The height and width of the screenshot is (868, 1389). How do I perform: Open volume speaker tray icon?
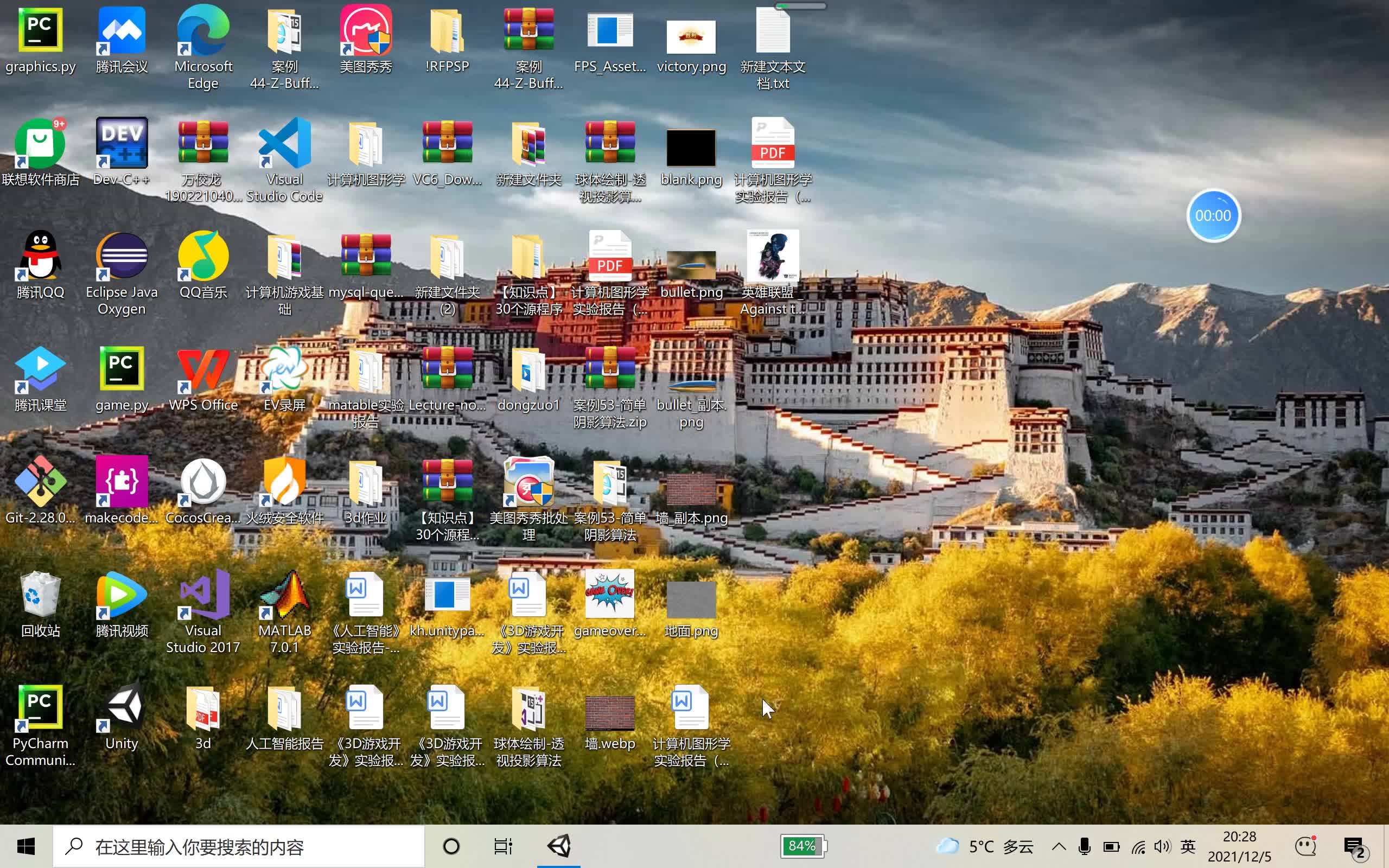[x=1162, y=846]
